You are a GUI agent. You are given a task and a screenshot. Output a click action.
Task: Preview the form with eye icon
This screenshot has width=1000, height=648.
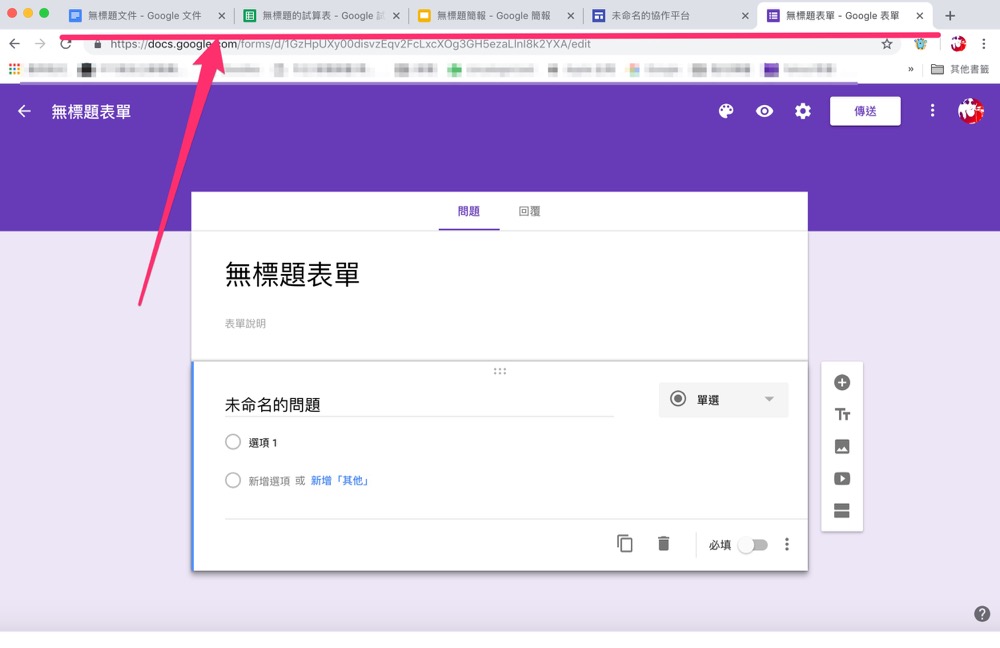764,111
